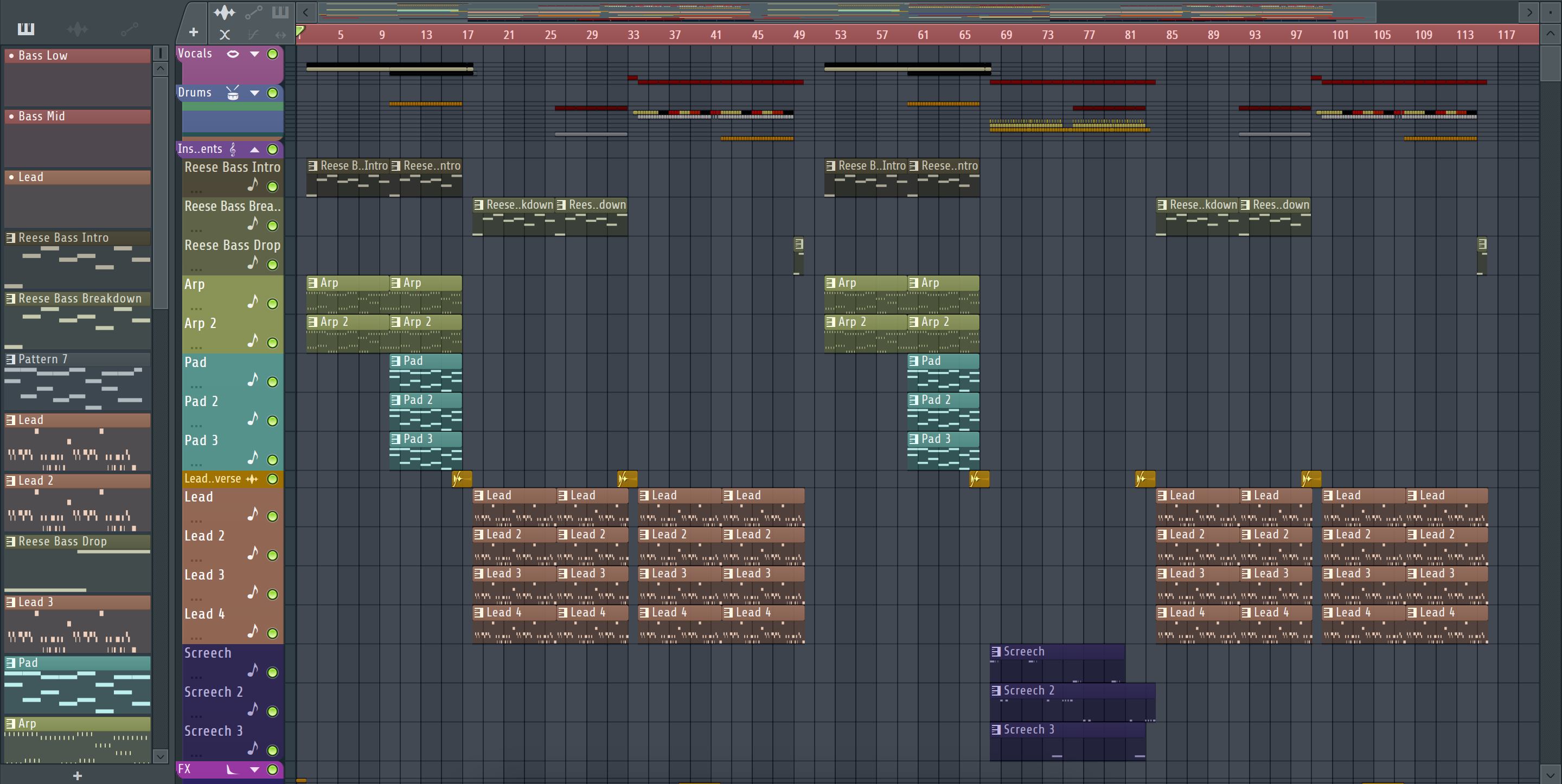Mute the Ins..ents group track
Viewport: 1562px width, 784px height.
[x=273, y=149]
